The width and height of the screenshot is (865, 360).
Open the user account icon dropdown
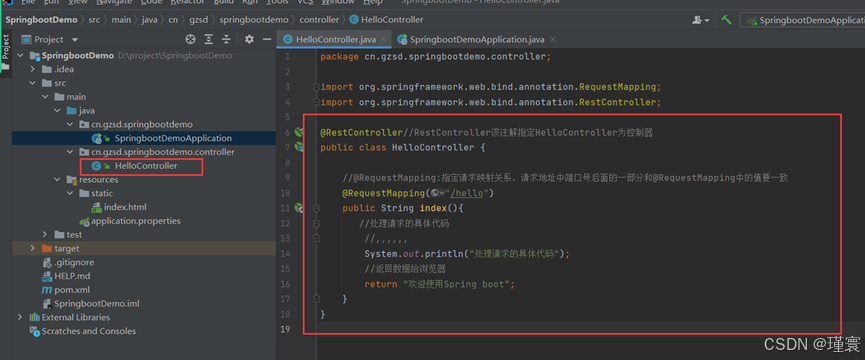point(701,20)
